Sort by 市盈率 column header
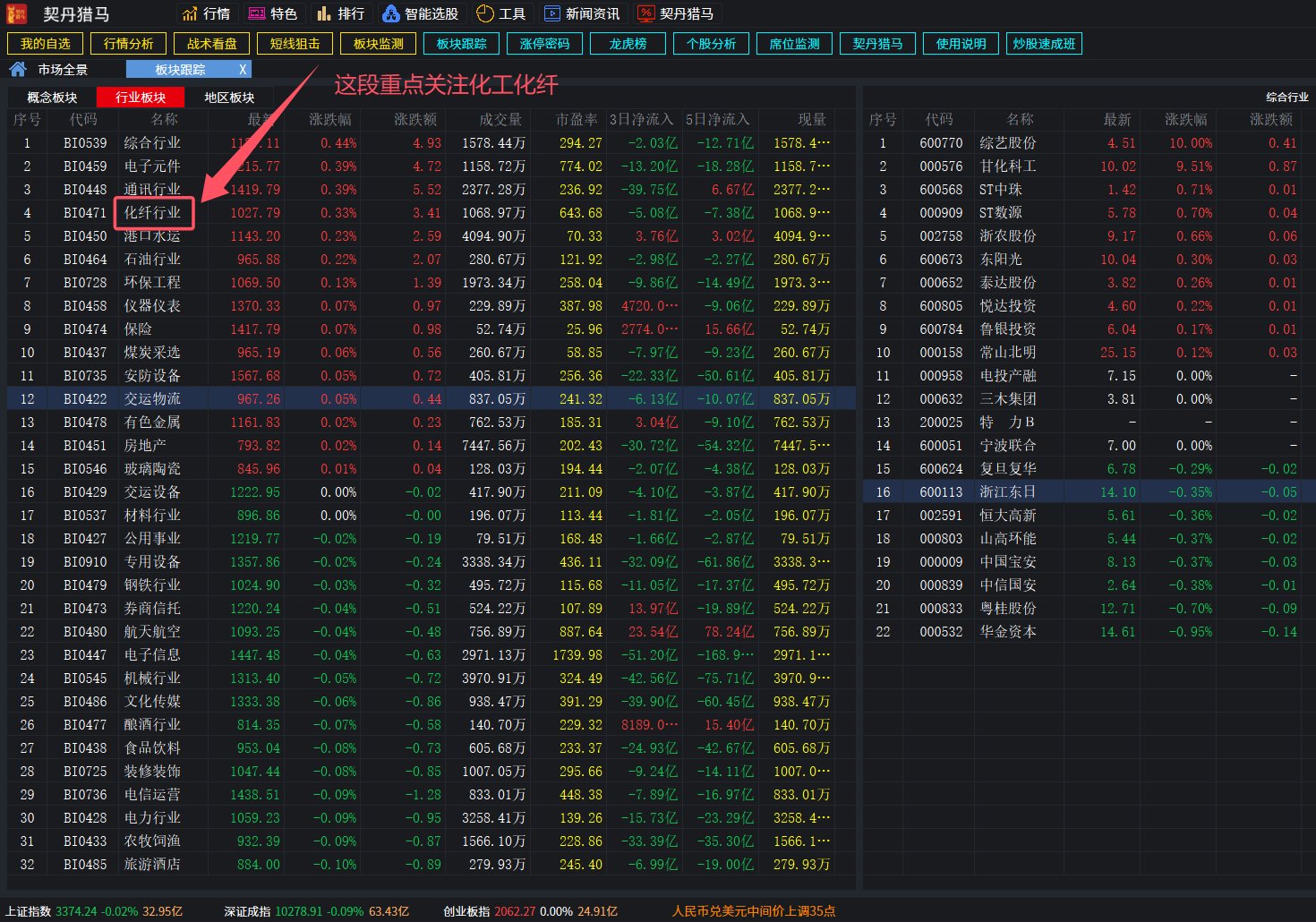 tap(577, 119)
